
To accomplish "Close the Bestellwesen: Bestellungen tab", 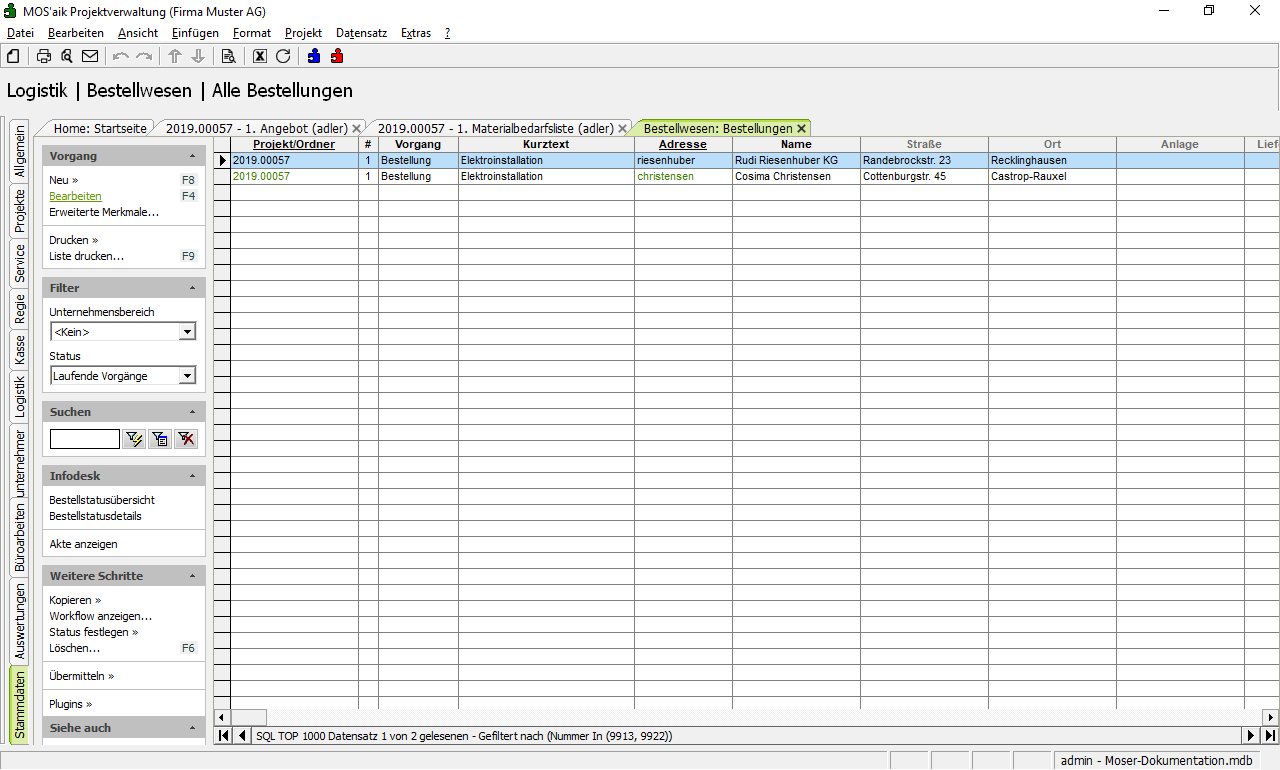I will (801, 129).
